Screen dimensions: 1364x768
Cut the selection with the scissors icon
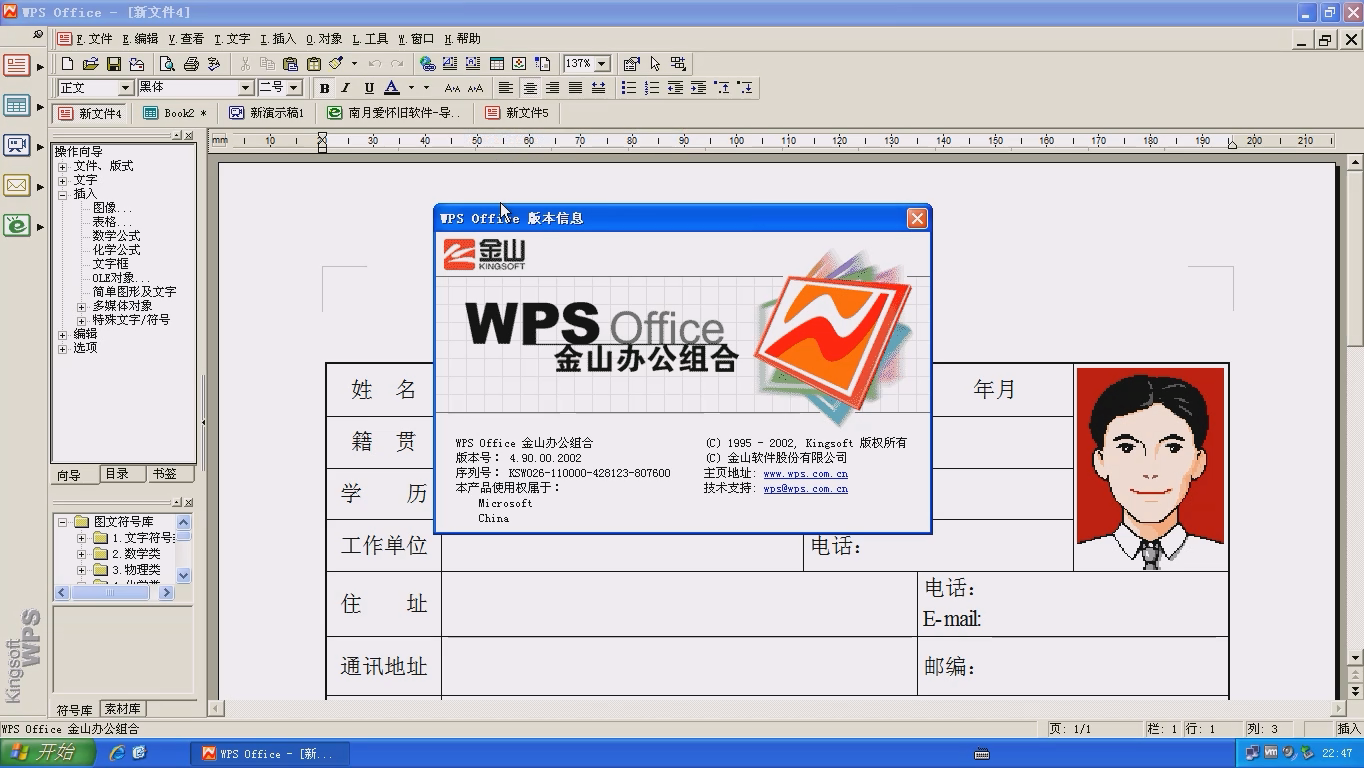[x=245, y=63]
